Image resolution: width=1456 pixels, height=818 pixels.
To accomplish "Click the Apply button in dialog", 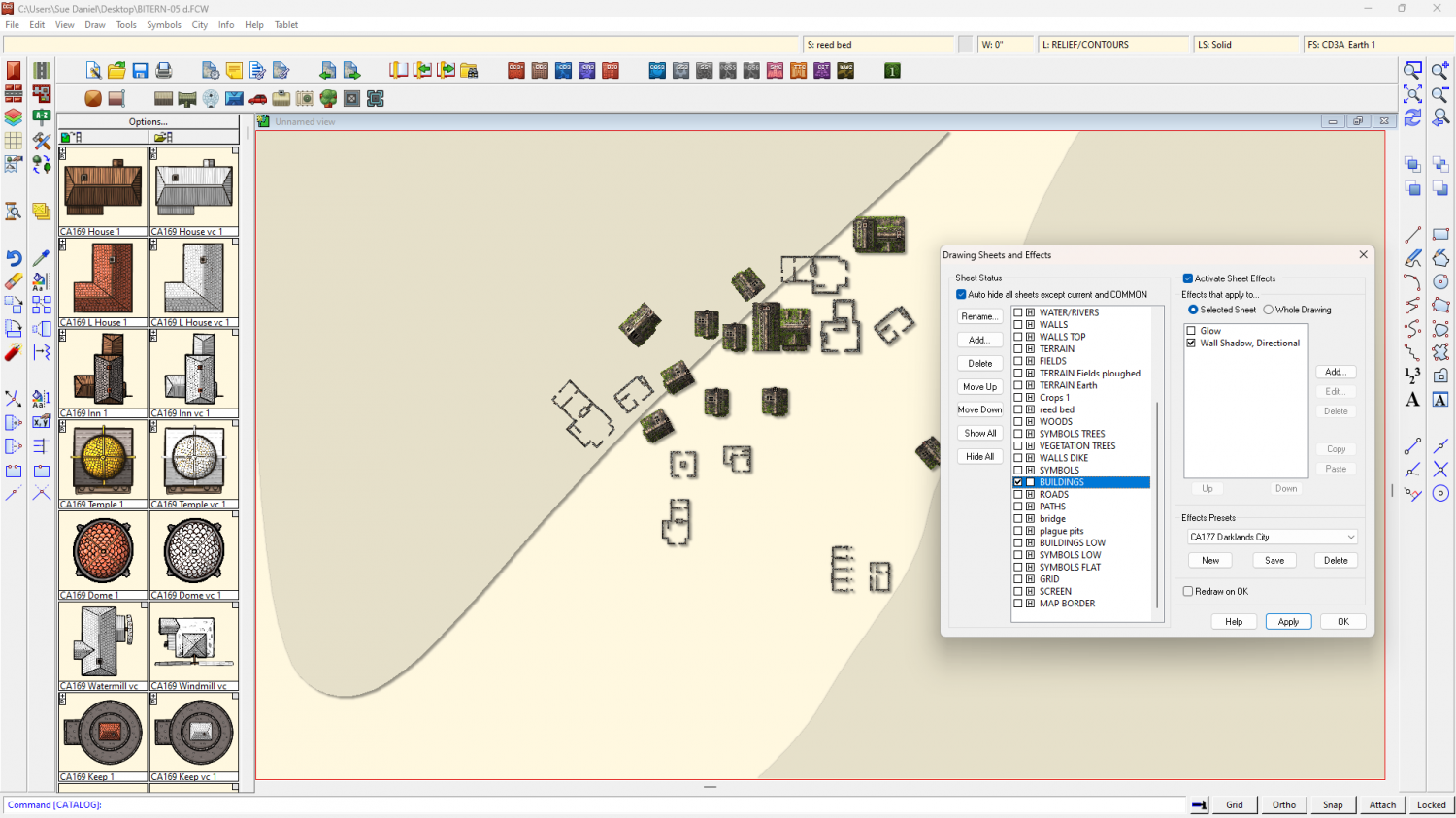I will [x=1288, y=622].
